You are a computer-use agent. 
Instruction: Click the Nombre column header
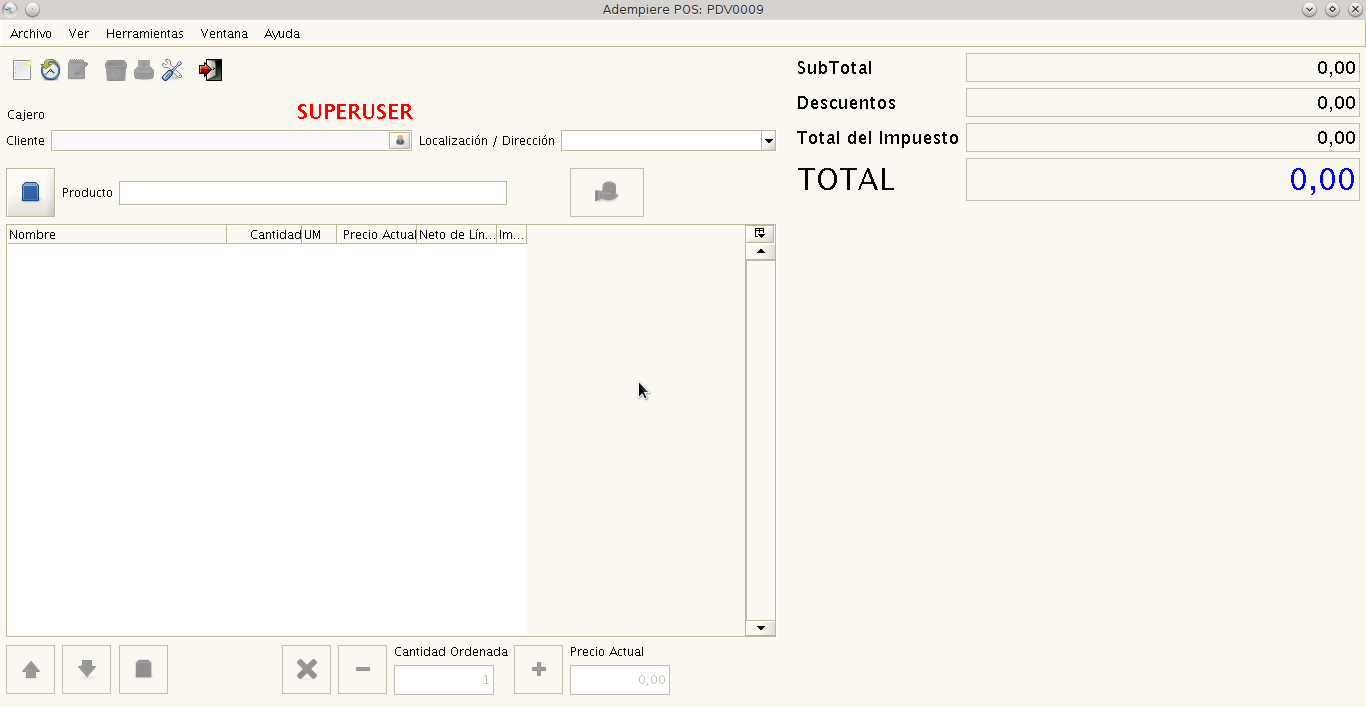click(117, 235)
